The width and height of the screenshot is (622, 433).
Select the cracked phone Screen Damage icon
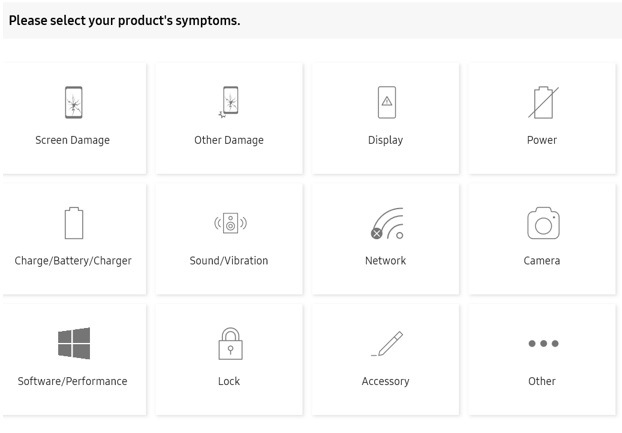pos(74,102)
